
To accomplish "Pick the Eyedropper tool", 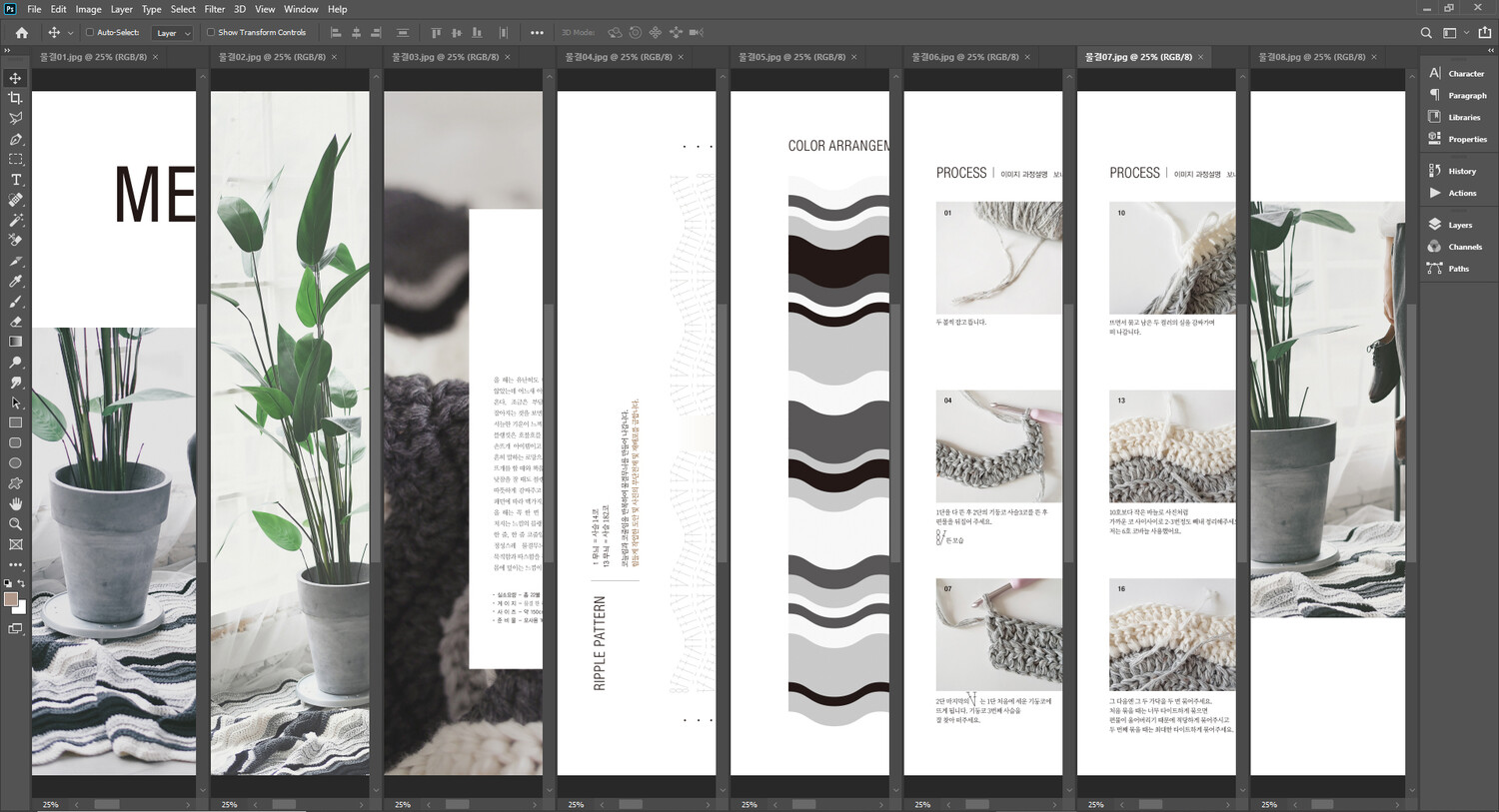I will pyautogui.click(x=15, y=282).
